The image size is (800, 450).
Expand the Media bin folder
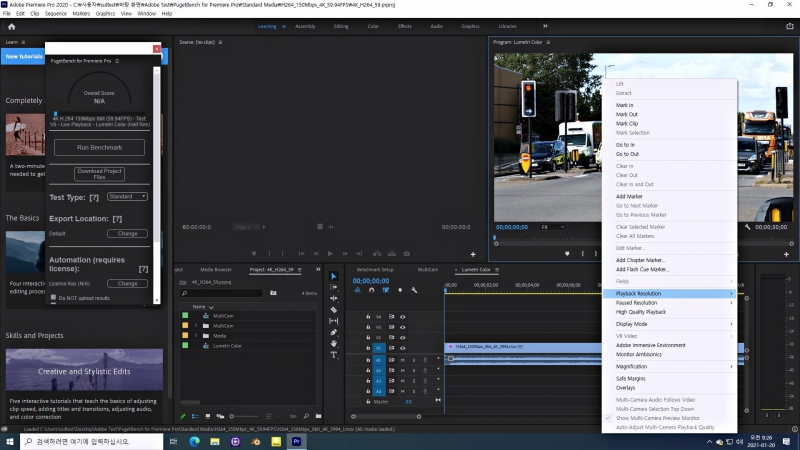(x=196, y=336)
